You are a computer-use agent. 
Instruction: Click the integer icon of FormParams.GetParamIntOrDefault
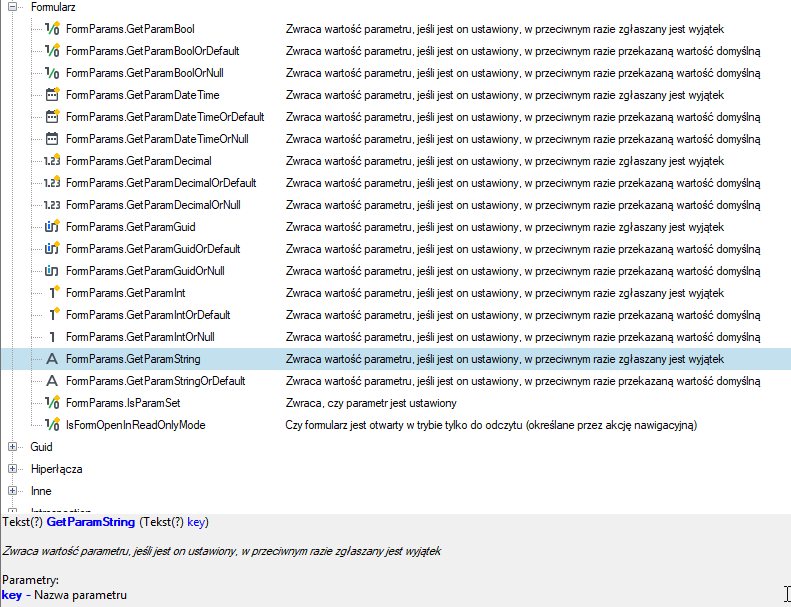click(x=53, y=315)
